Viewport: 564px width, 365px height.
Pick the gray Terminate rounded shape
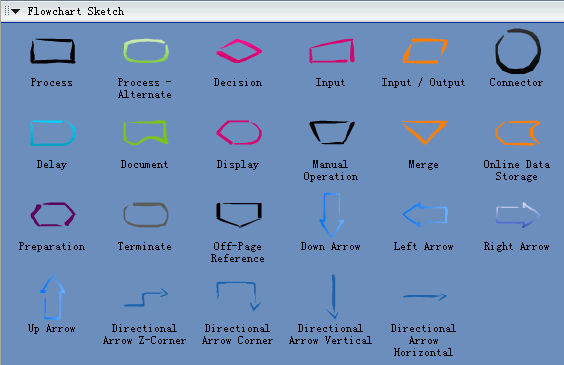pyautogui.click(x=146, y=215)
